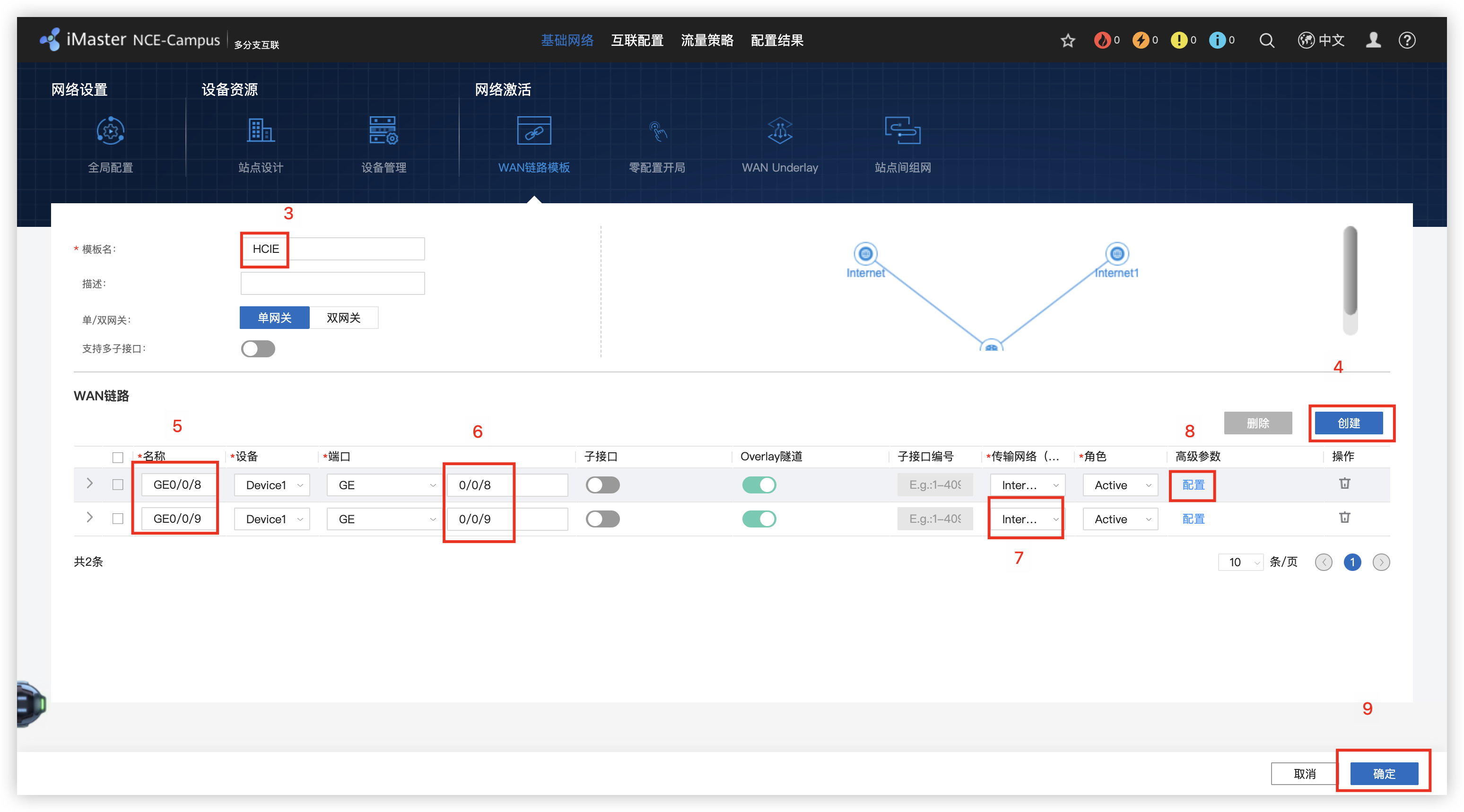Image resolution: width=1464 pixels, height=812 pixels.
Task: Click the search magnifier icon in header
Action: [1267, 40]
